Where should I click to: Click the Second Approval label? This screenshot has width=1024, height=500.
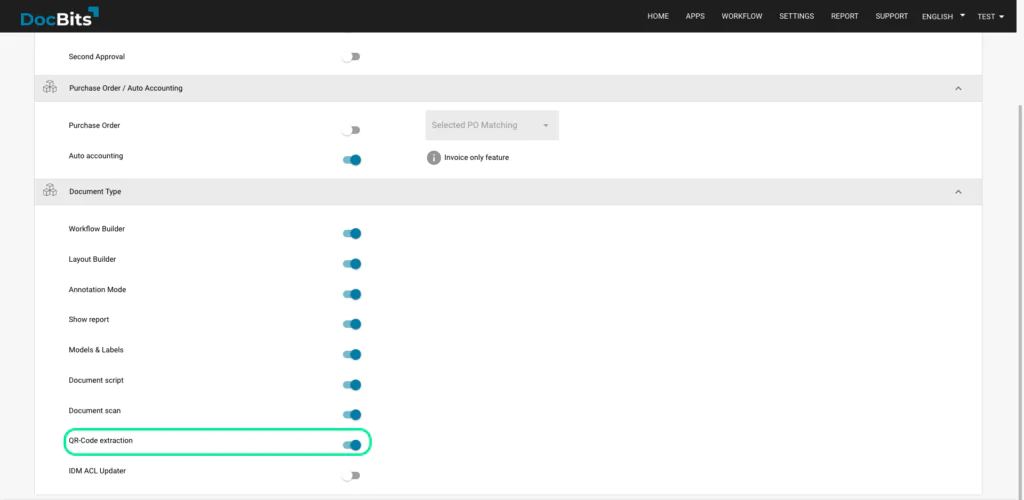97,57
